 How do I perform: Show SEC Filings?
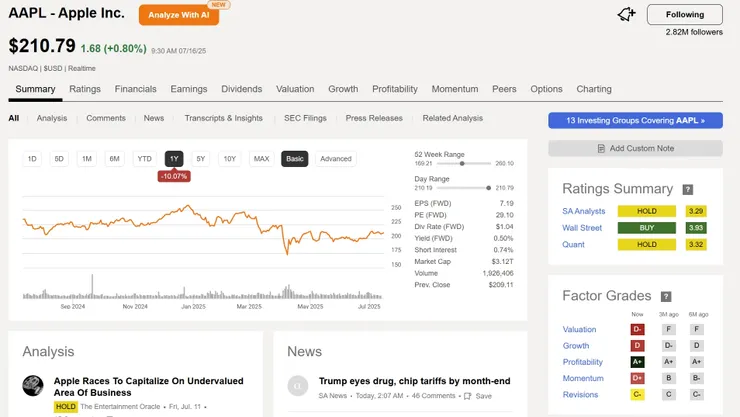305,118
